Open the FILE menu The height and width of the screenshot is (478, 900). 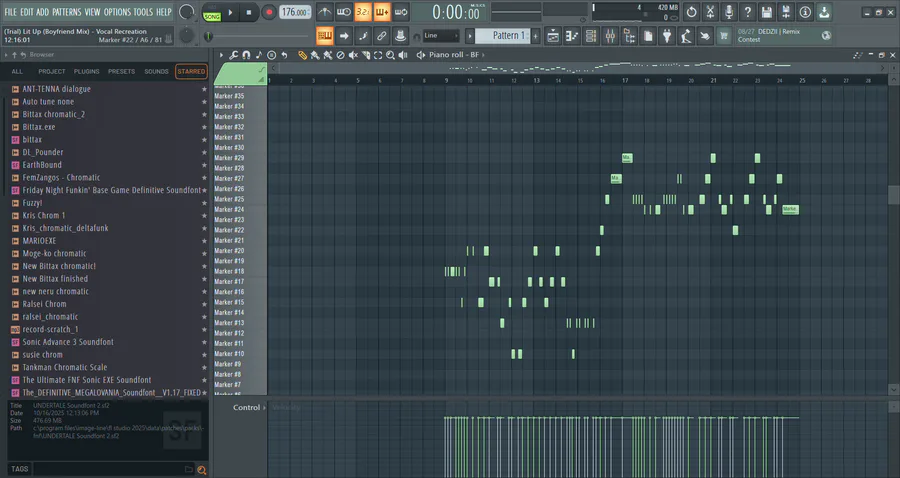click(10, 12)
